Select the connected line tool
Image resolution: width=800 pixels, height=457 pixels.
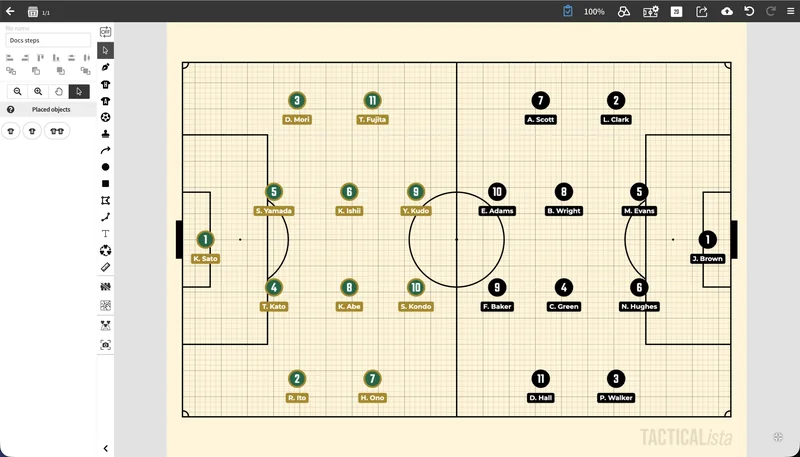[x=106, y=217]
